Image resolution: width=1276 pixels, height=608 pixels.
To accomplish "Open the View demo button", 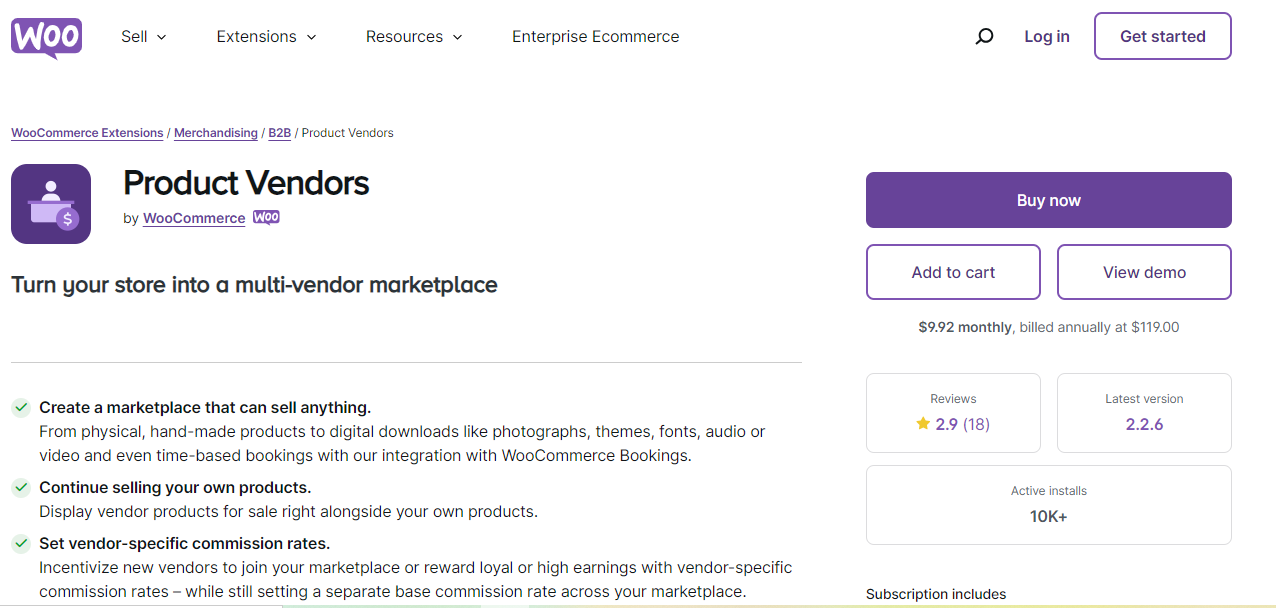I will (x=1144, y=272).
